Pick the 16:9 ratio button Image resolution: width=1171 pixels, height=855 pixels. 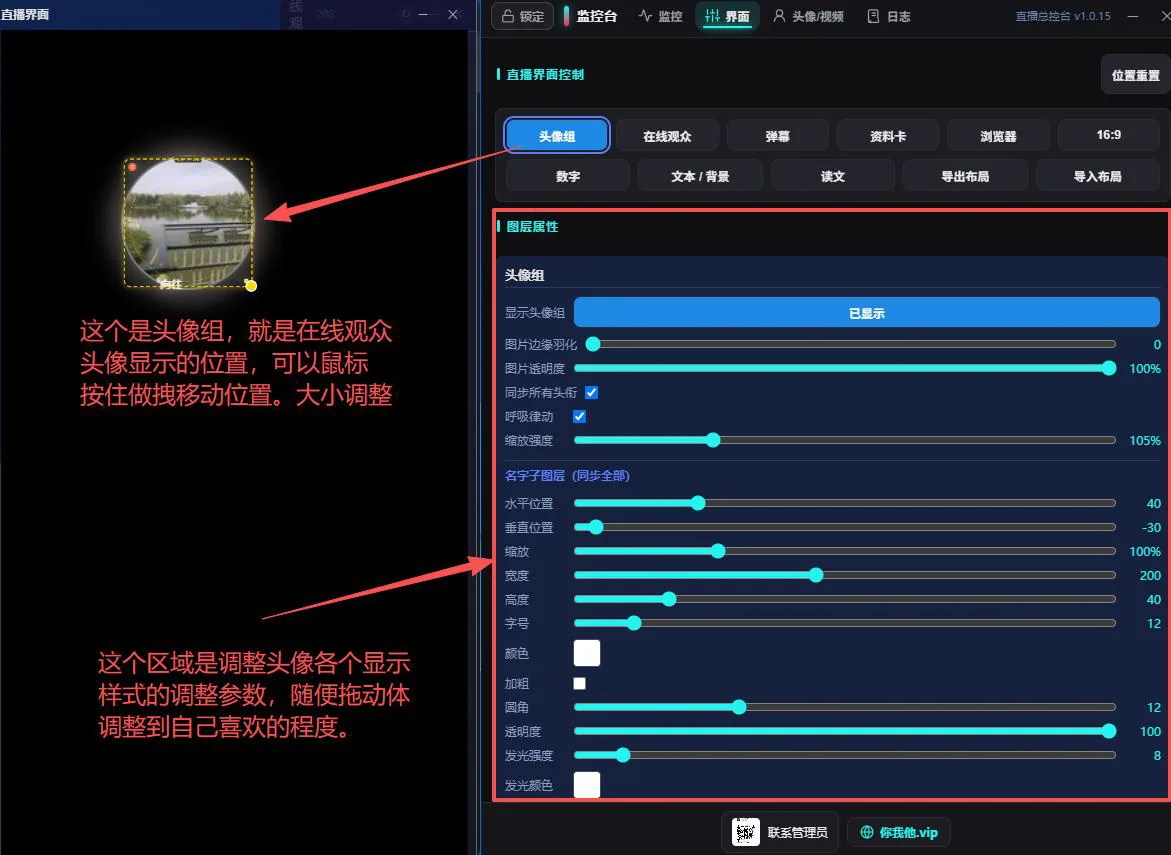click(1109, 135)
